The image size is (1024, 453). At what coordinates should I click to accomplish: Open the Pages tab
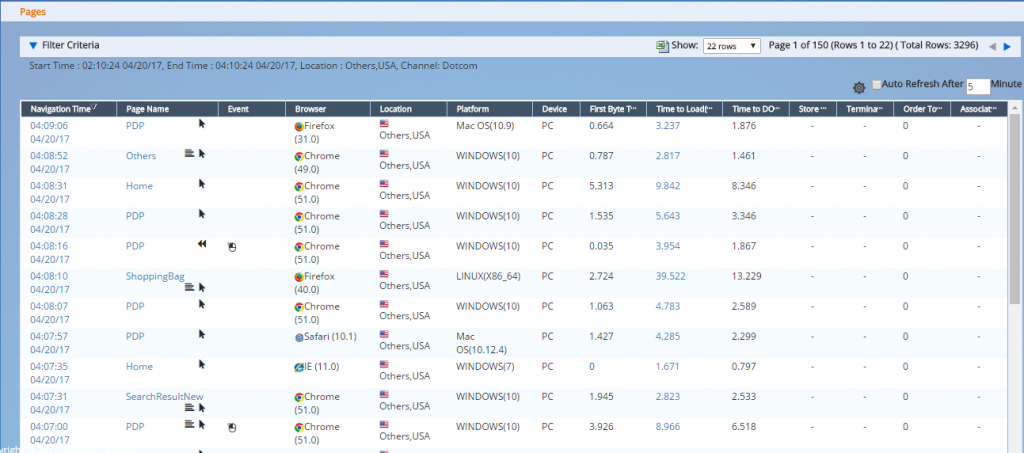click(x=33, y=12)
